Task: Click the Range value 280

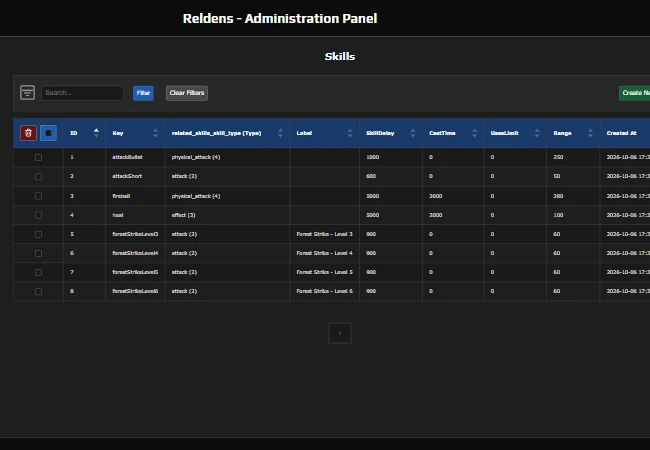Action: tap(558, 196)
